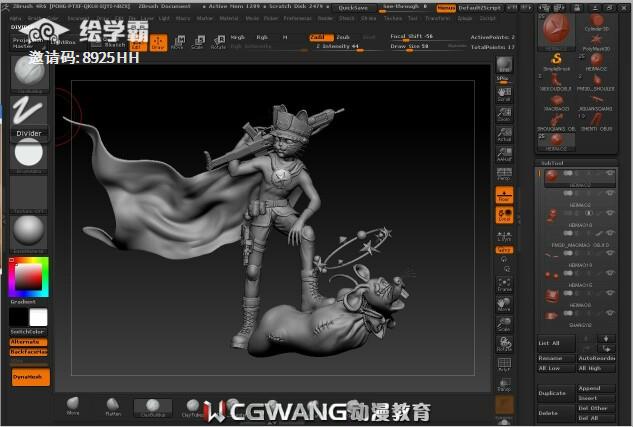Select SimpleBrush tool
The height and width of the screenshot is (427, 633).
coord(556,62)
